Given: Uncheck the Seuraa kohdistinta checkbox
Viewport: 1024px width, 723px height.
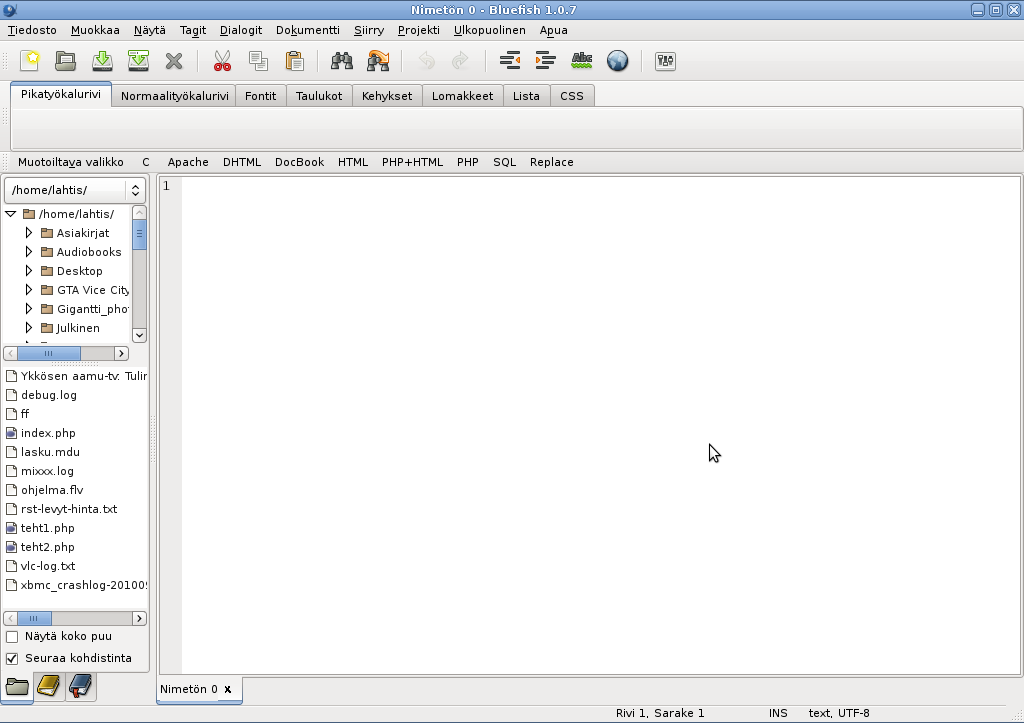Looking at the screenshot, I should coord(12,658).
